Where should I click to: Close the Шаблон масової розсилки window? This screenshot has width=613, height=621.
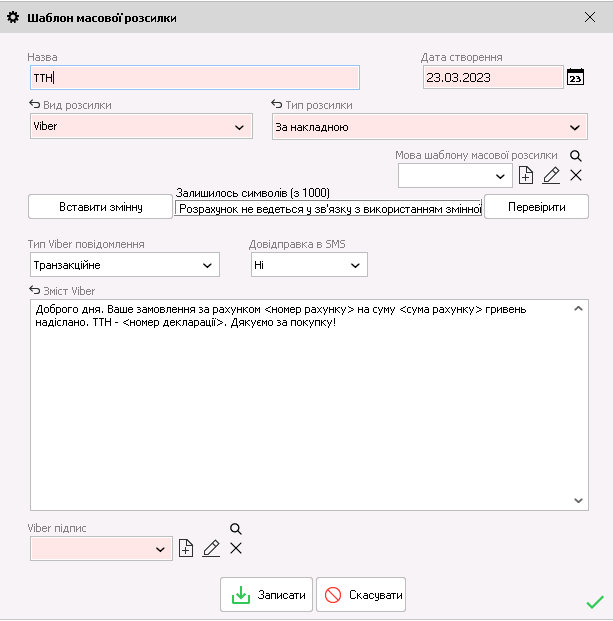point(590,17)
